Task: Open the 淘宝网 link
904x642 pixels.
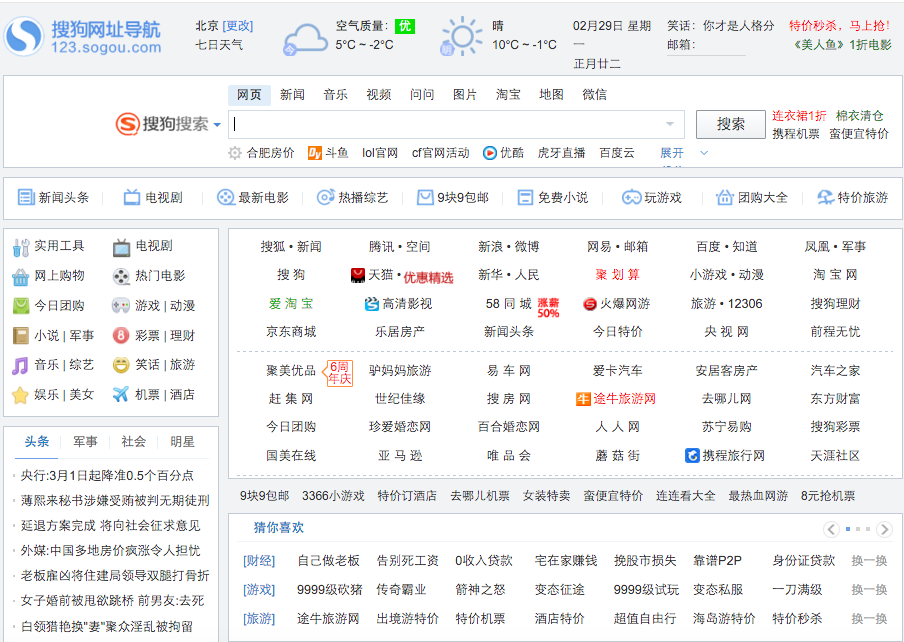Action: point(835,275)
